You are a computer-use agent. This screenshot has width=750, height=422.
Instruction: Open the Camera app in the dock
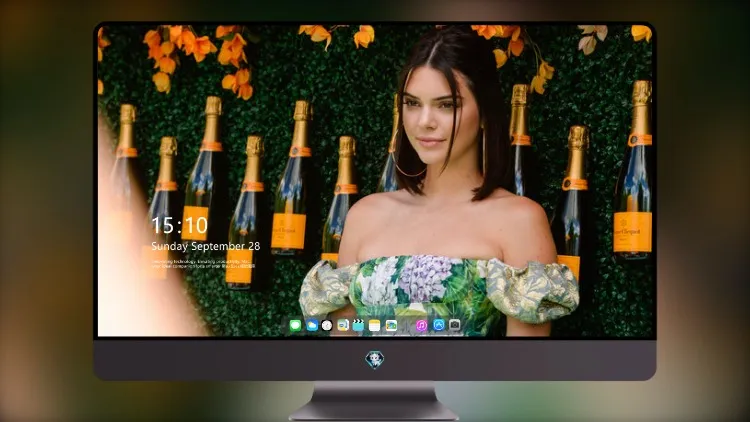click(455, 325)
